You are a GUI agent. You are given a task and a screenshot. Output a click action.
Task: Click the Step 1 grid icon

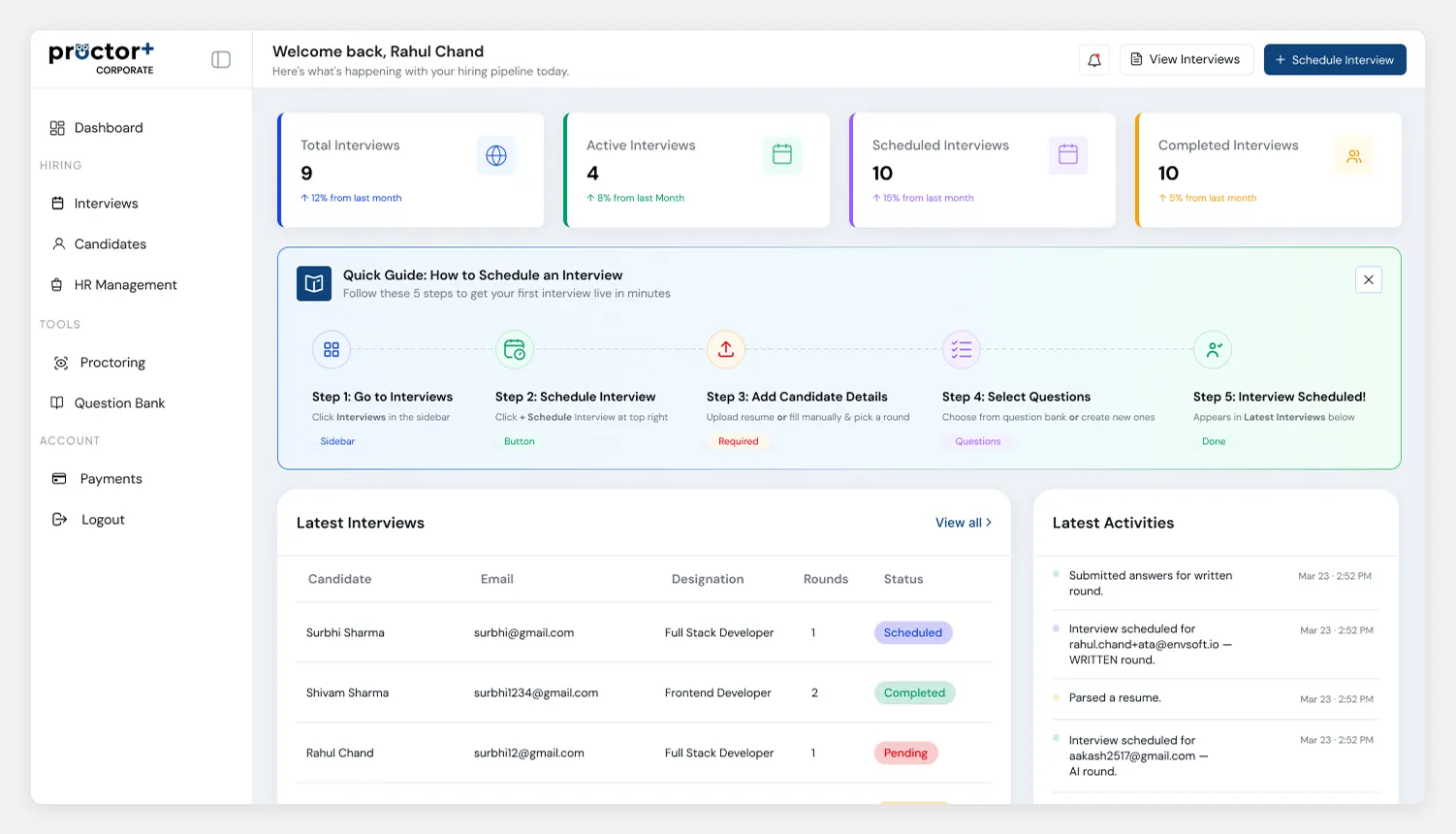click(x=332, y=350)
